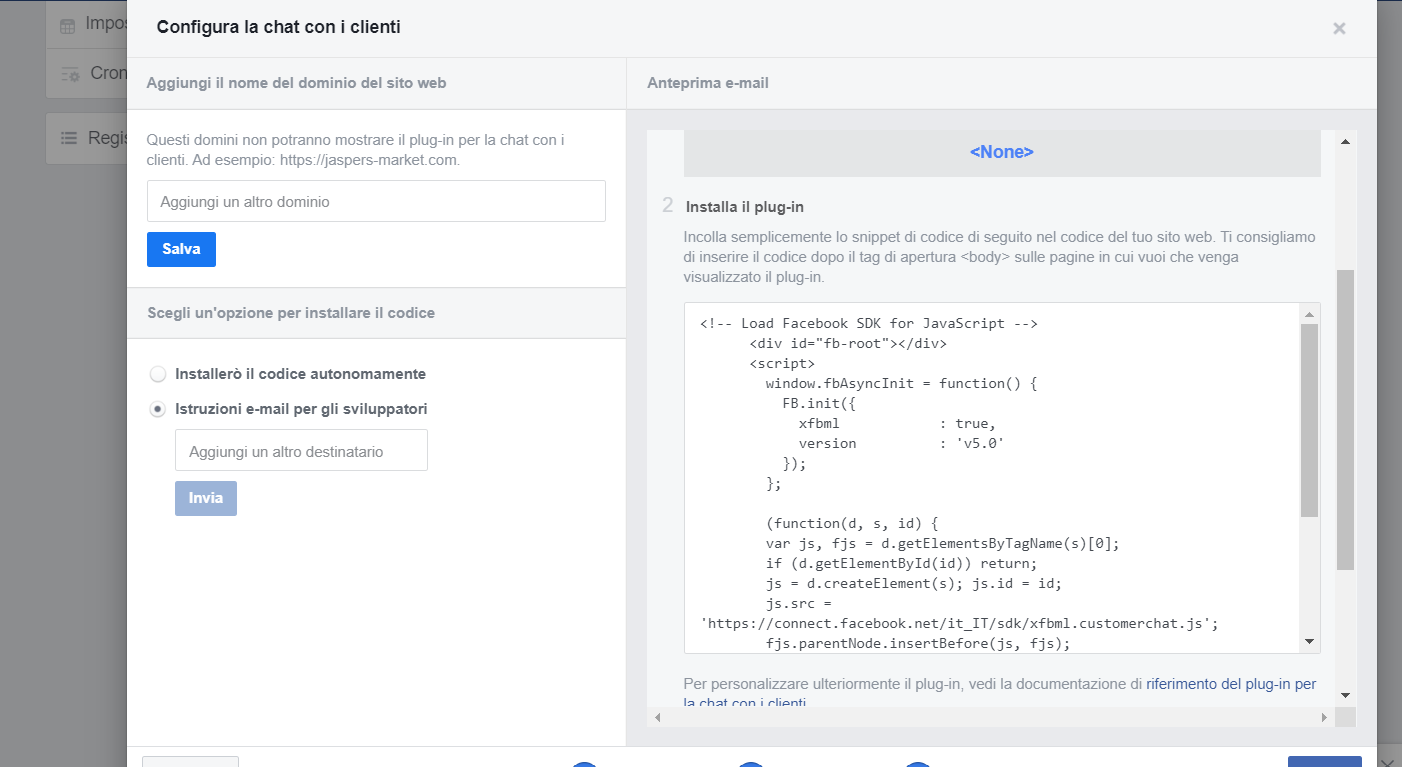
Task: Click the email preview panel's down arrow
Action: pyautogui.click(x=1345, y=695)
